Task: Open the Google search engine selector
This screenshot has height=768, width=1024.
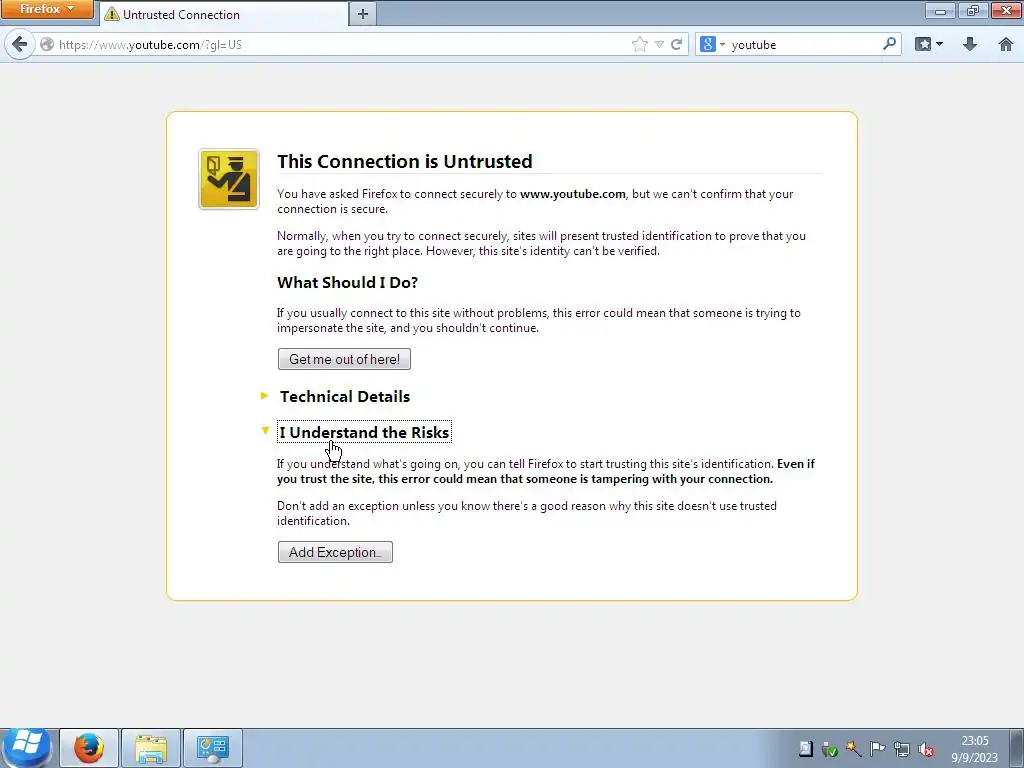Action: click(x=712, y=44)
